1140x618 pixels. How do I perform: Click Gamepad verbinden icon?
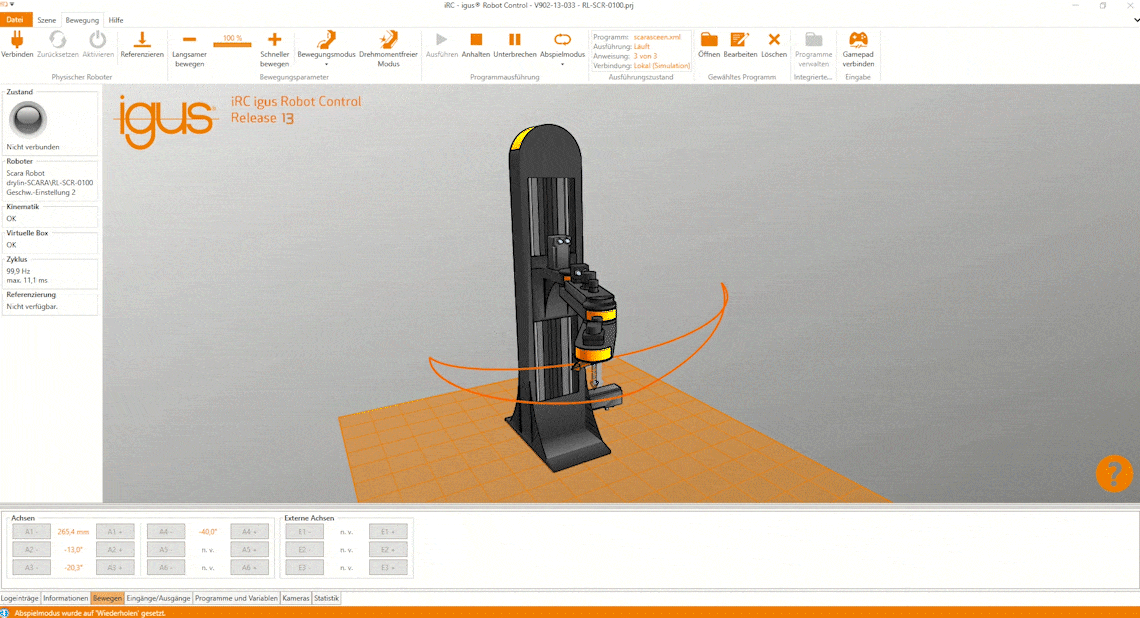point(858,39)
